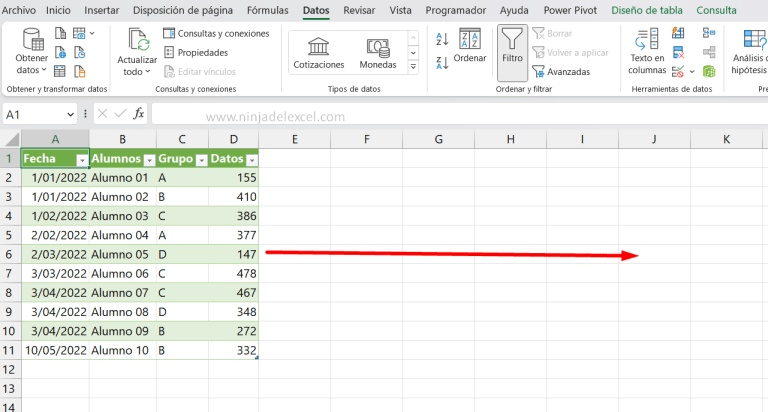
Task: Select cell containing Alumno 09
Action: [x=122, y=331]
